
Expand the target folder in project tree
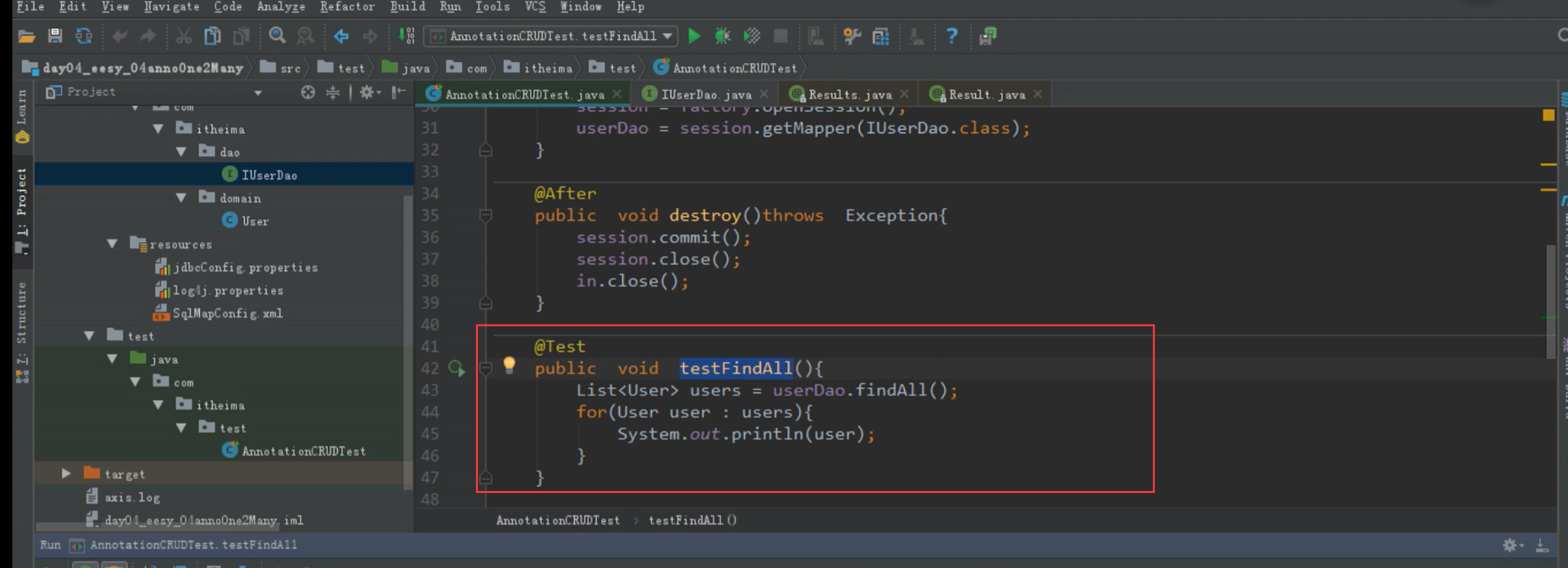[66, 474]
